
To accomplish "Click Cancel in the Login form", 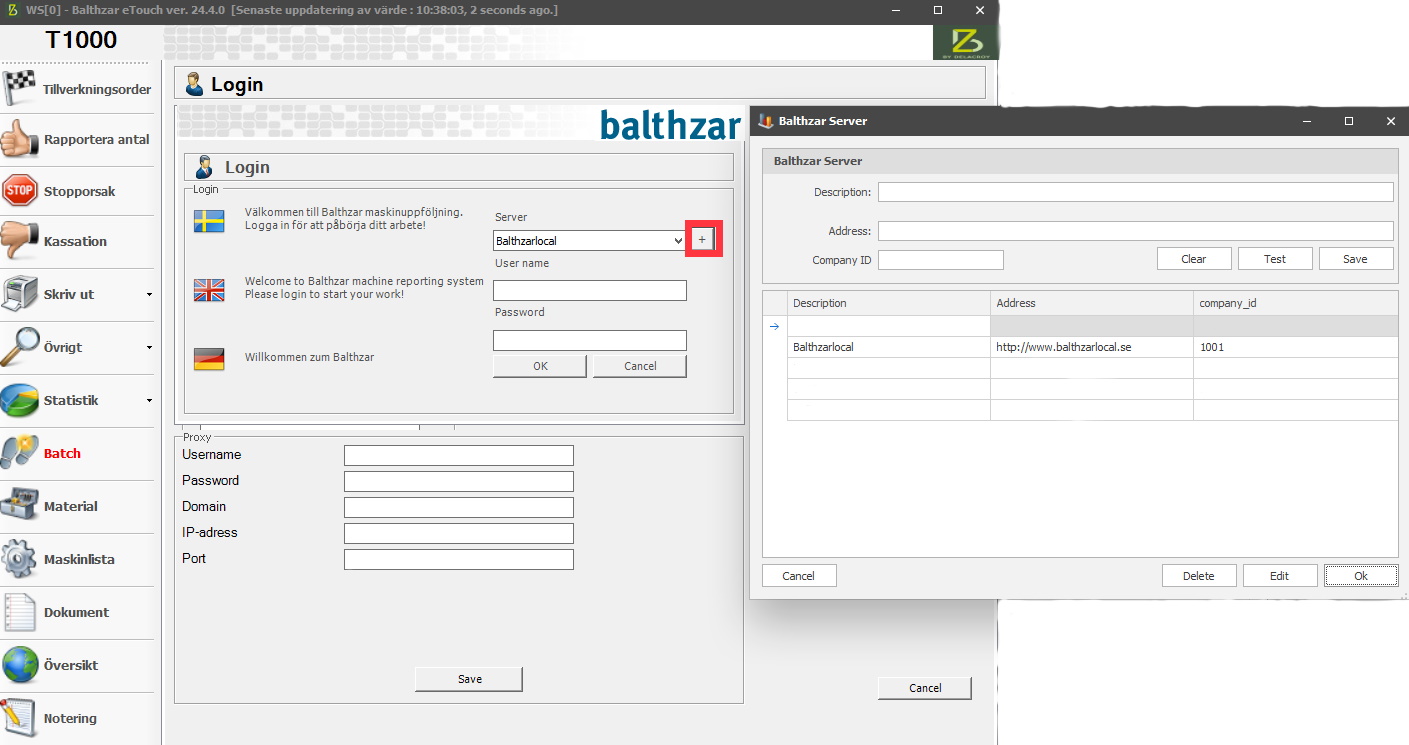I will tap(640, 366).
